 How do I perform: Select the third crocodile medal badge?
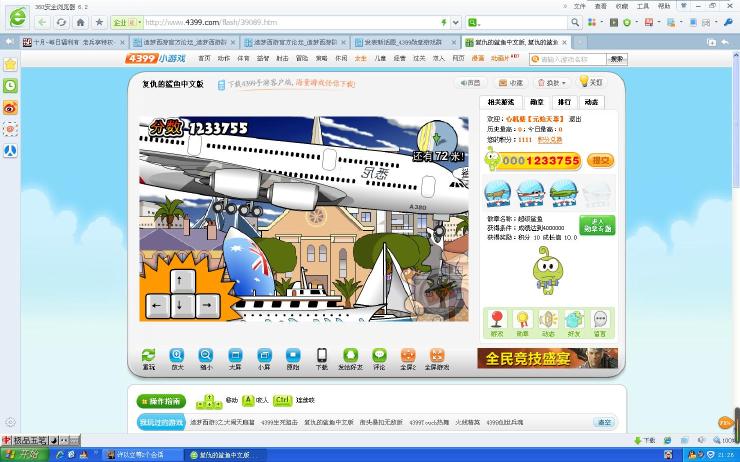click(563, 193)
